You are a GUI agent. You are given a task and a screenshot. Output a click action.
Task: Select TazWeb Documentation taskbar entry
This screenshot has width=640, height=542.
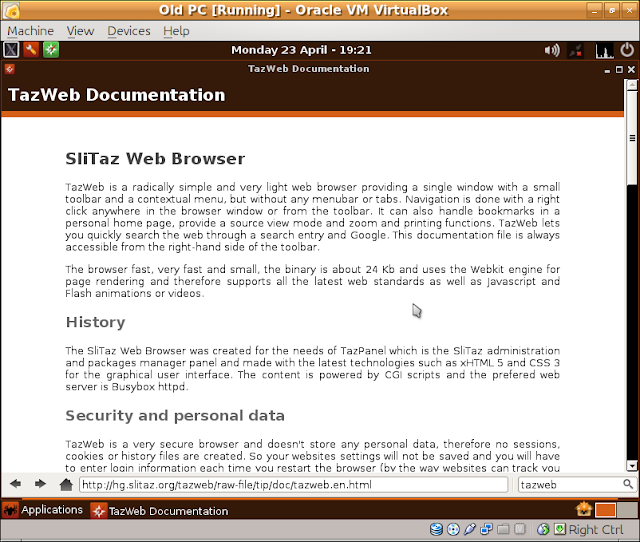pos(160,511)
